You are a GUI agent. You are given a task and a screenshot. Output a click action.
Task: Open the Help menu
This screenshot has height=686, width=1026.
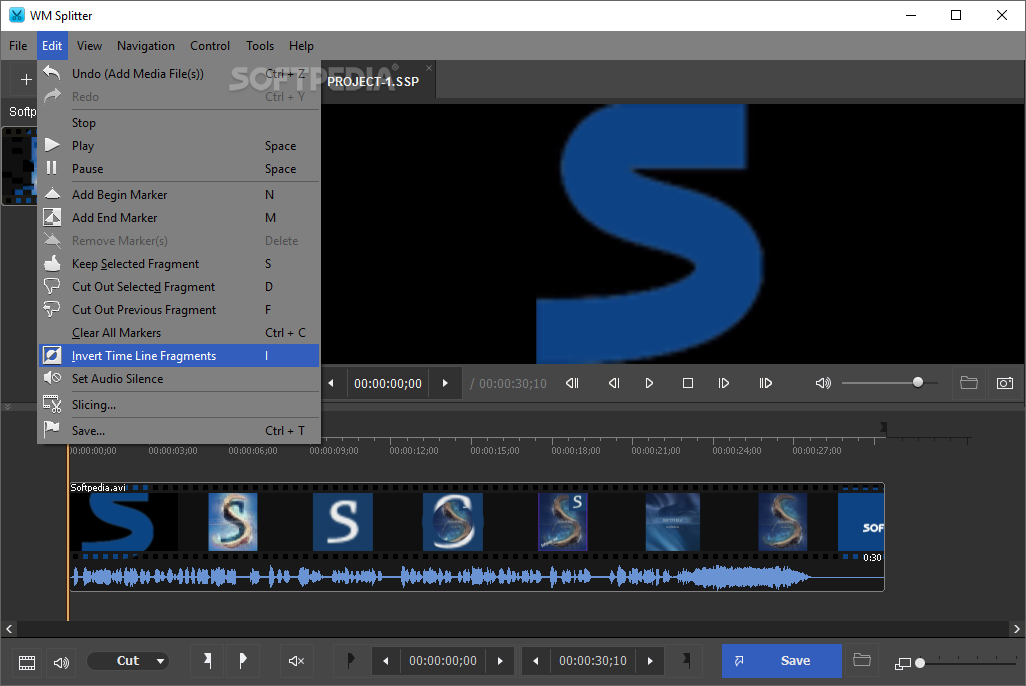(x=301, y=46)
